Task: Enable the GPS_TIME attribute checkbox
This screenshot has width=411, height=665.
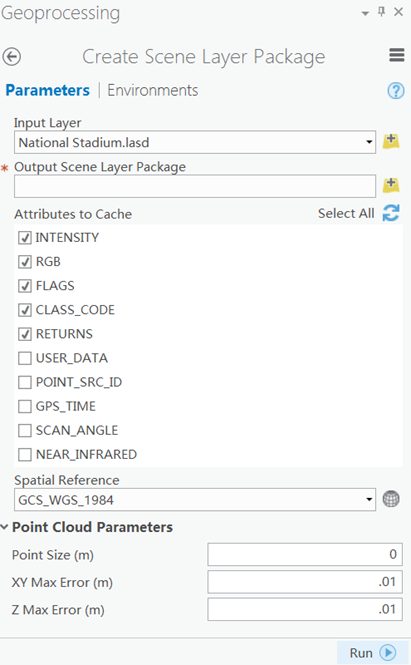Action: tap(25, 406)
